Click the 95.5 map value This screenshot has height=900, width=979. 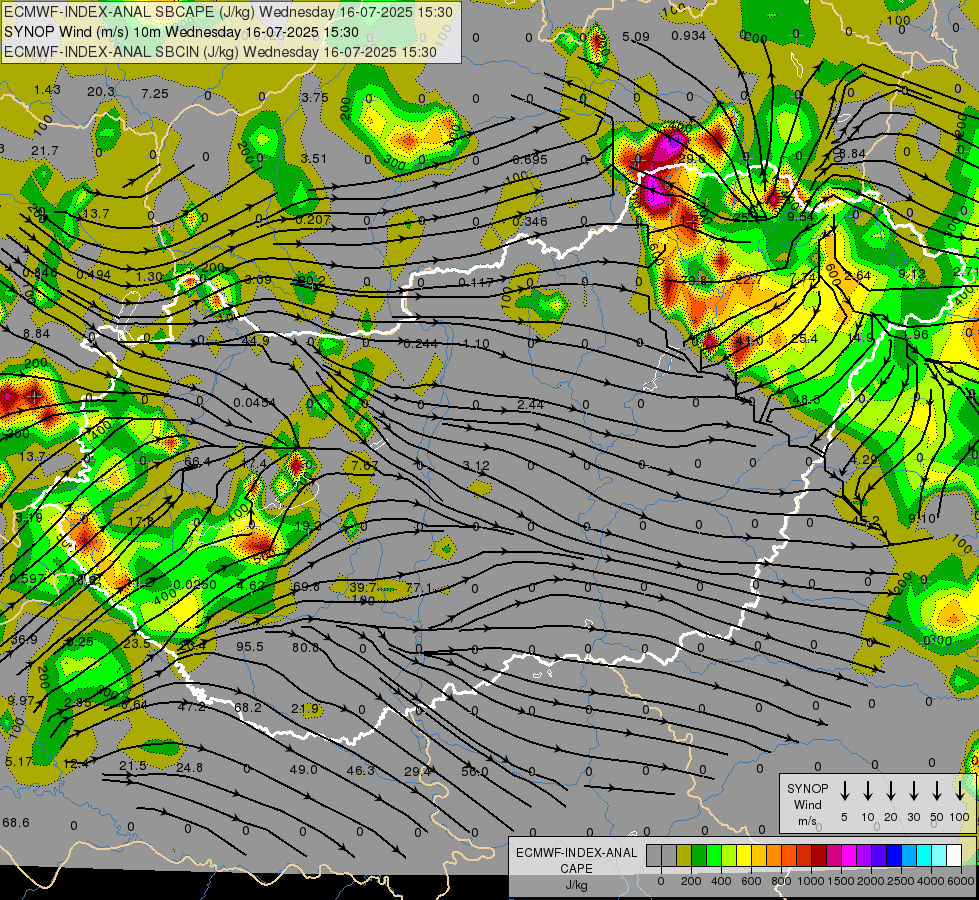click(x=250, y=647)
